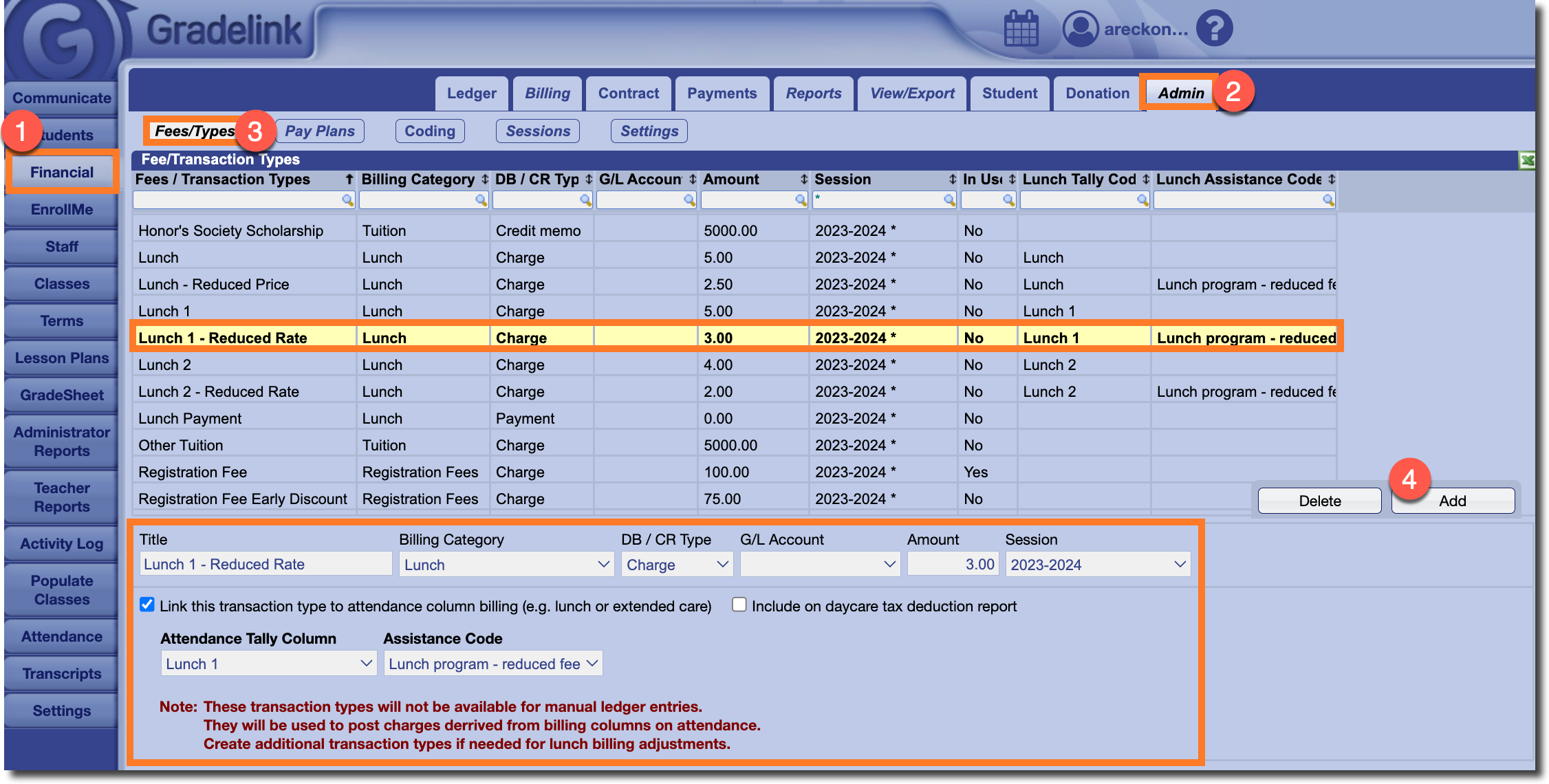1549x784 pixels.
Task: Open Financial in the sidebar
Action: point(62,173)
